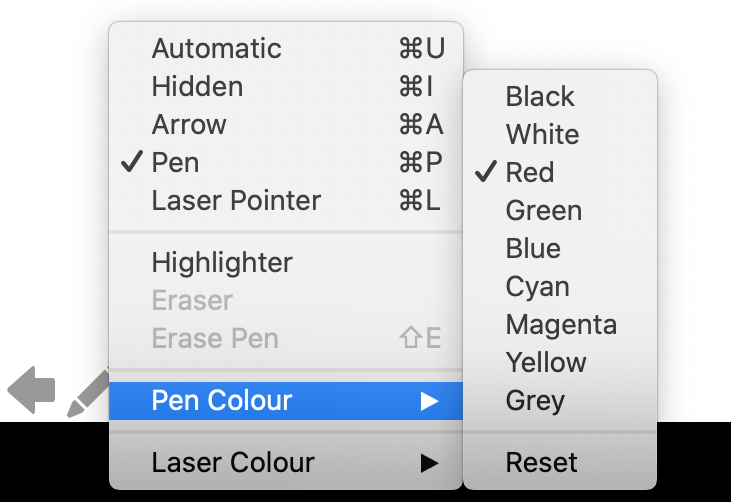Click the back arrow icon
Image resolution: width=731 pixels, height=502 pixels.
tap(31, 390)
